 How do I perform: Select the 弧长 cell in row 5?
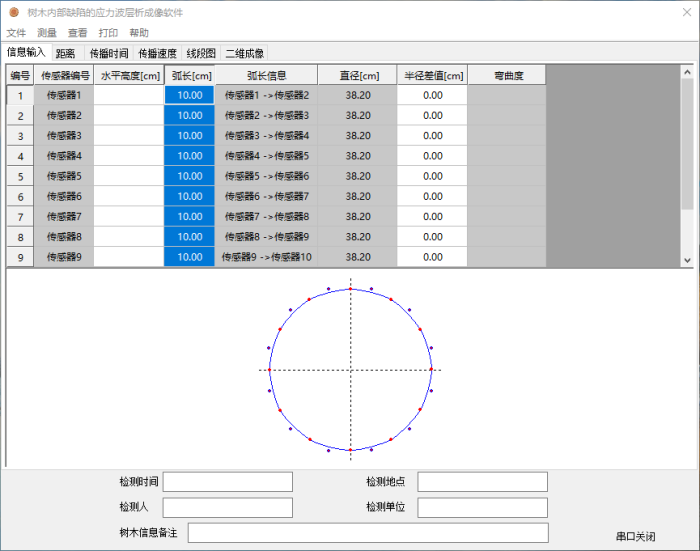click(x=189, y=176)
